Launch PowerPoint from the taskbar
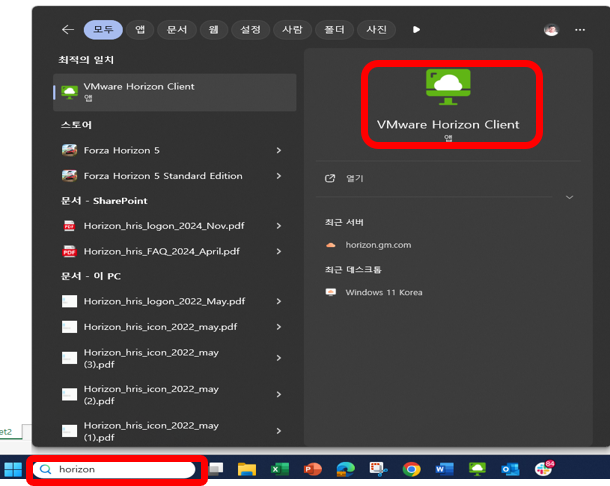 point(312,469)
